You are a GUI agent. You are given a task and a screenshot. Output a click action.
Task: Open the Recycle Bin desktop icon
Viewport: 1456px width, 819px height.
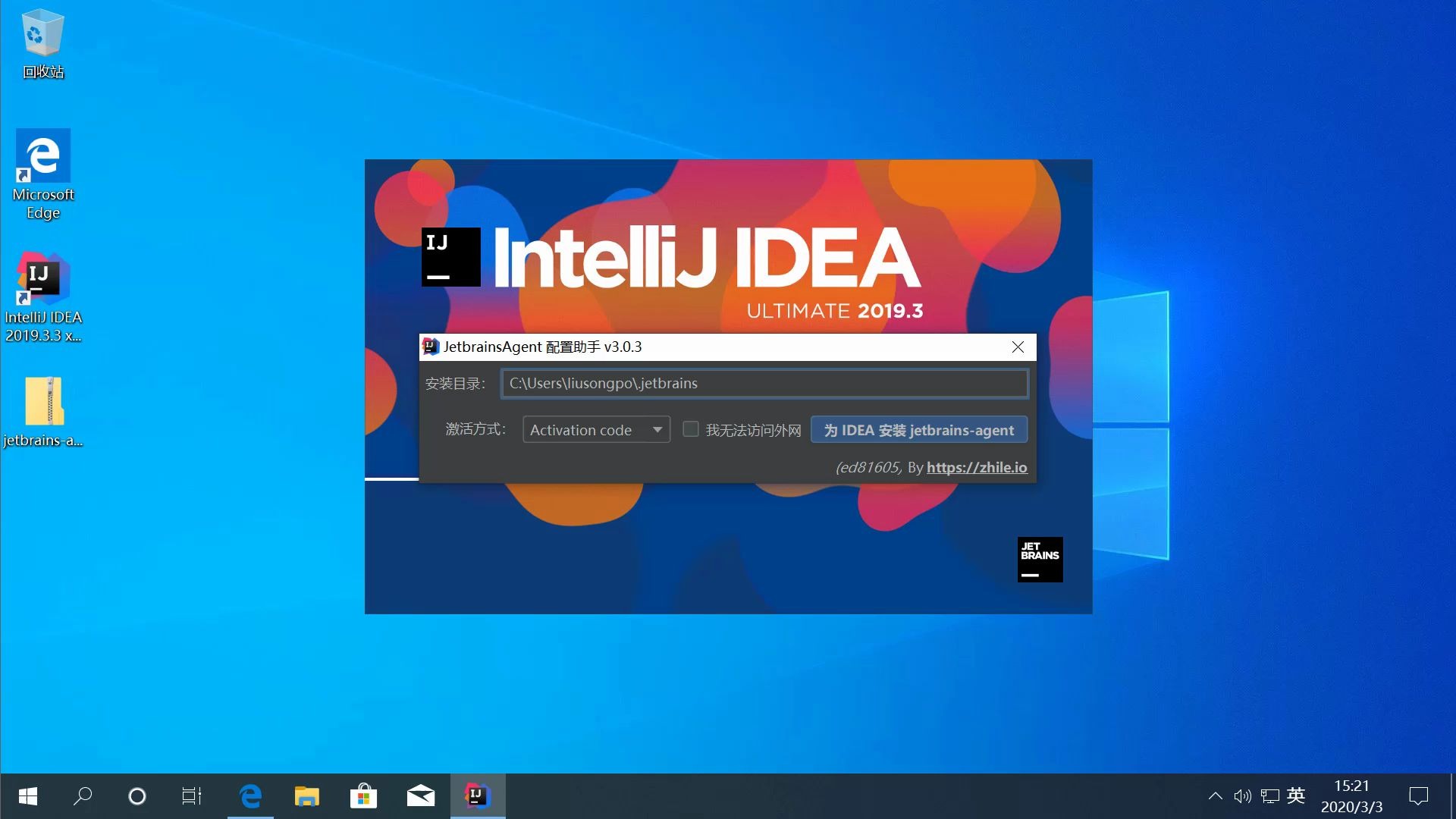click(x=43, y=44)
